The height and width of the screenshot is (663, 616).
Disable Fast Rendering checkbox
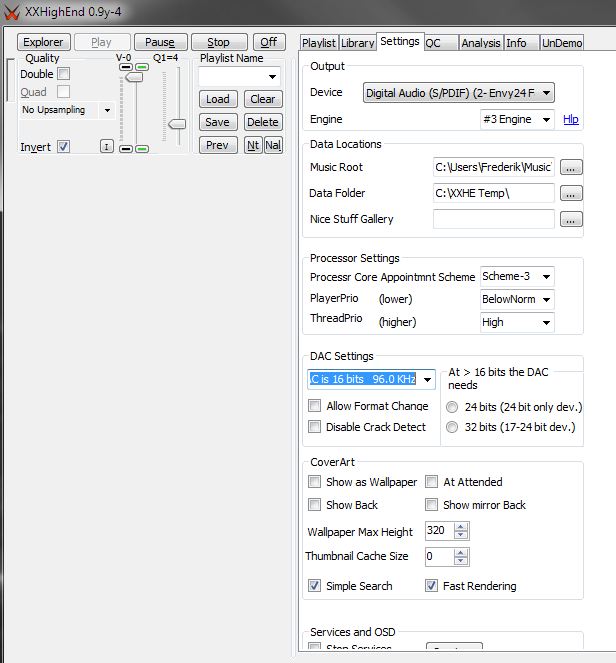pos(432,586)
